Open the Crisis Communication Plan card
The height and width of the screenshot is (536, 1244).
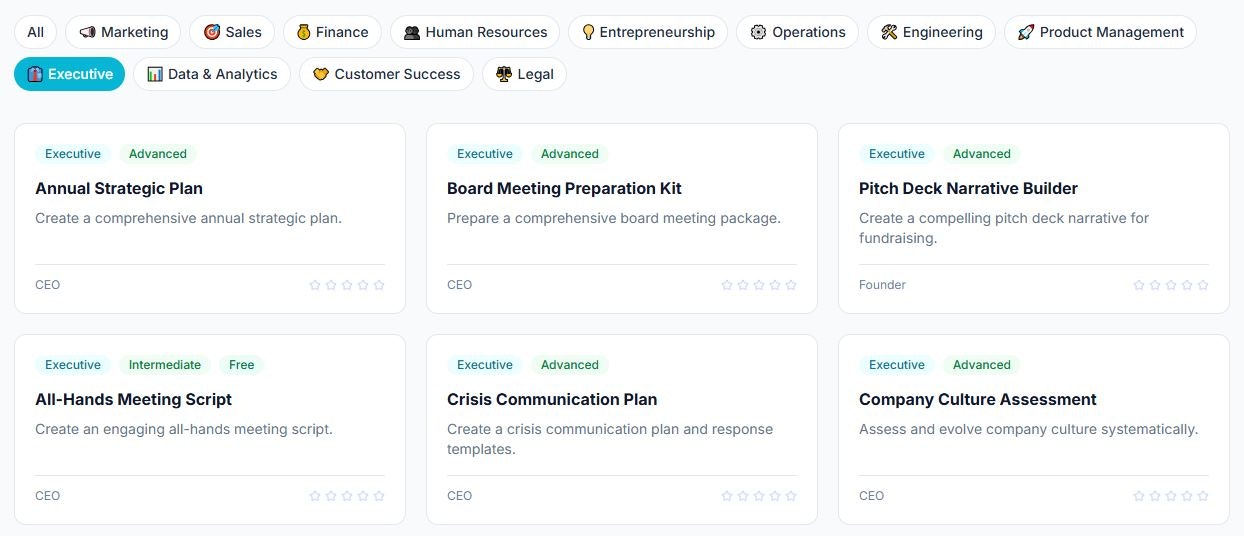[x=552, y=399]
